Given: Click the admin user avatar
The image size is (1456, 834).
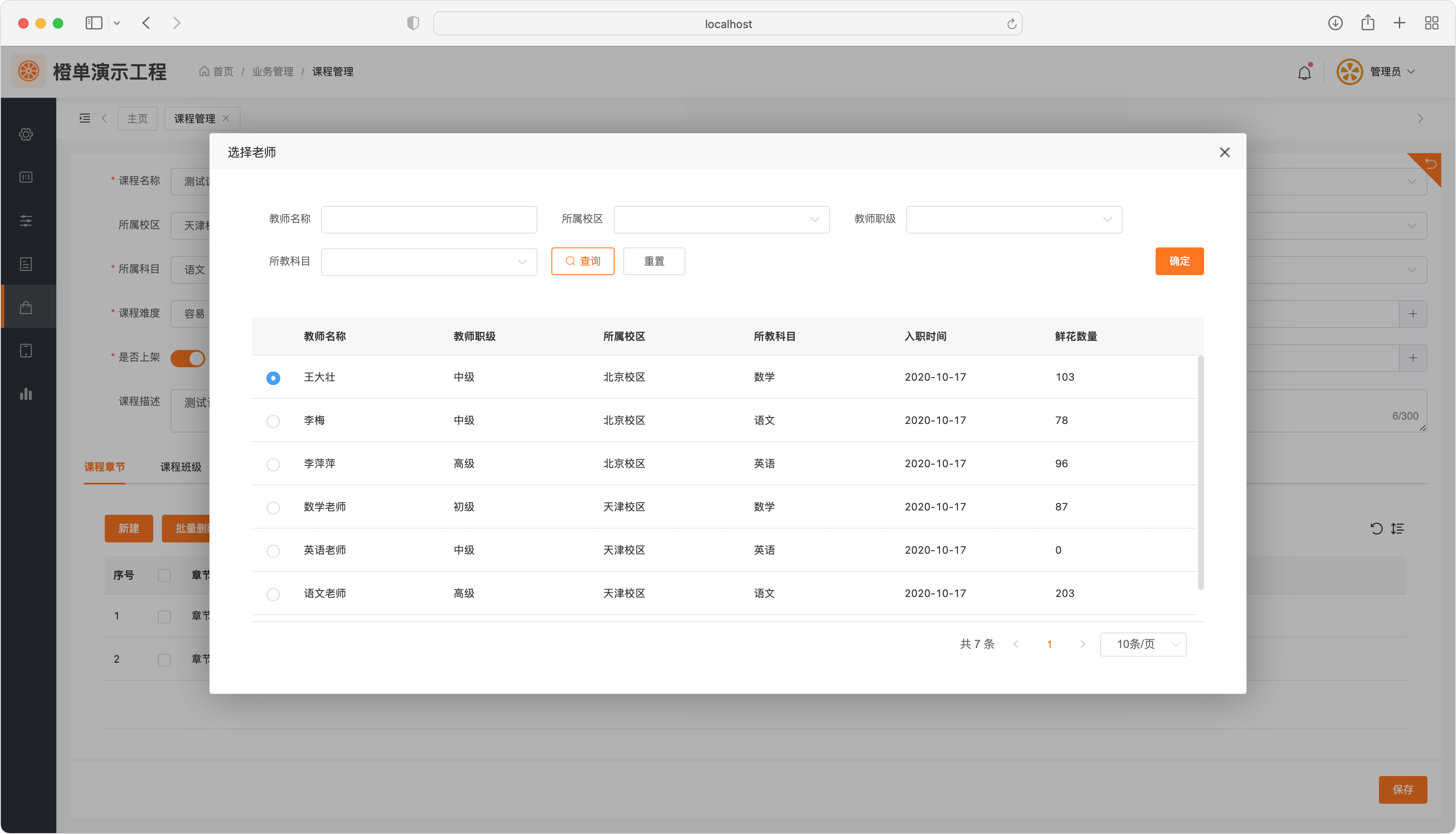Looking at the screenshot, I should (x=1350, y=72).
